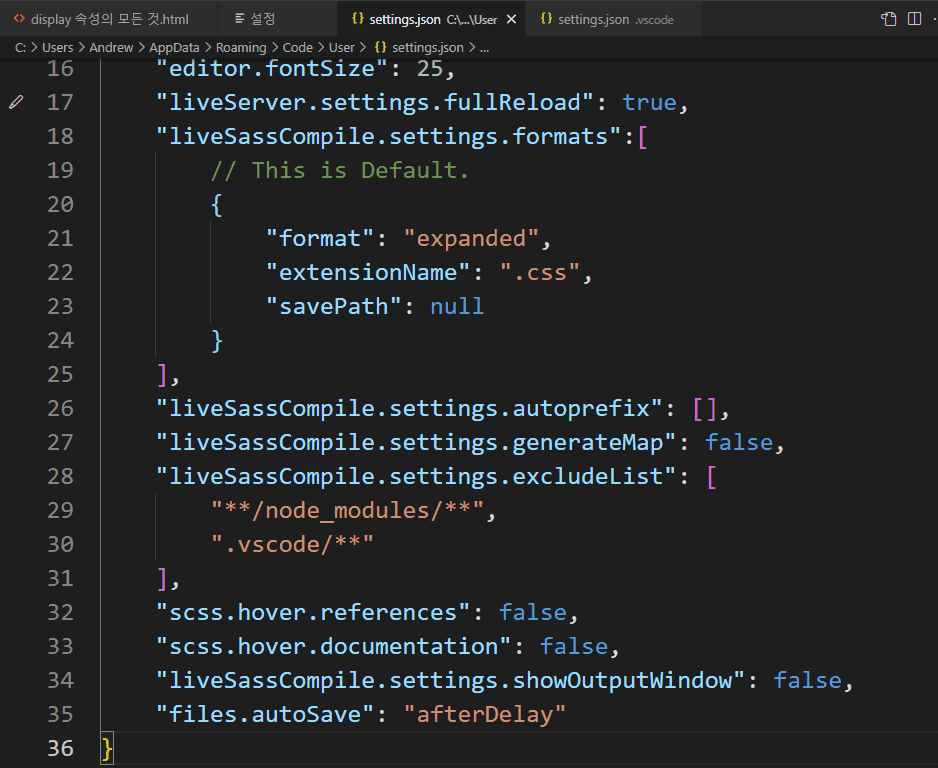This screenshot has width=938, height=768.
Task: Open the User breadcrumb folder
Action: point(342,48)
